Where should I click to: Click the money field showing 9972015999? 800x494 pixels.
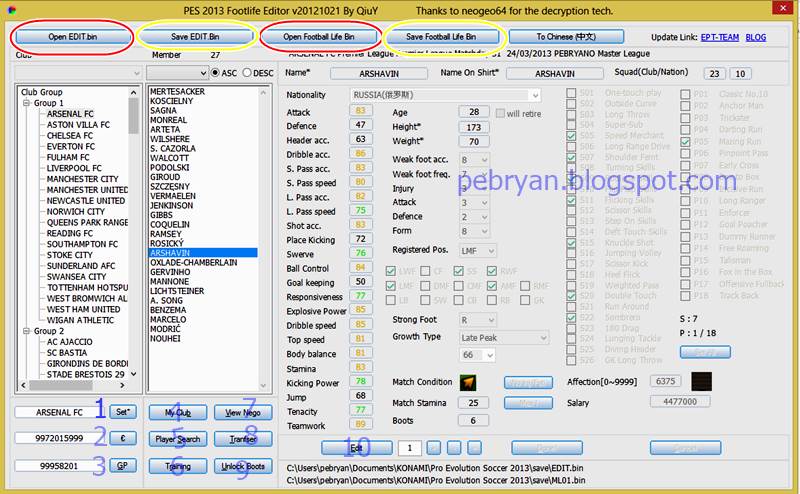(59, 438)
